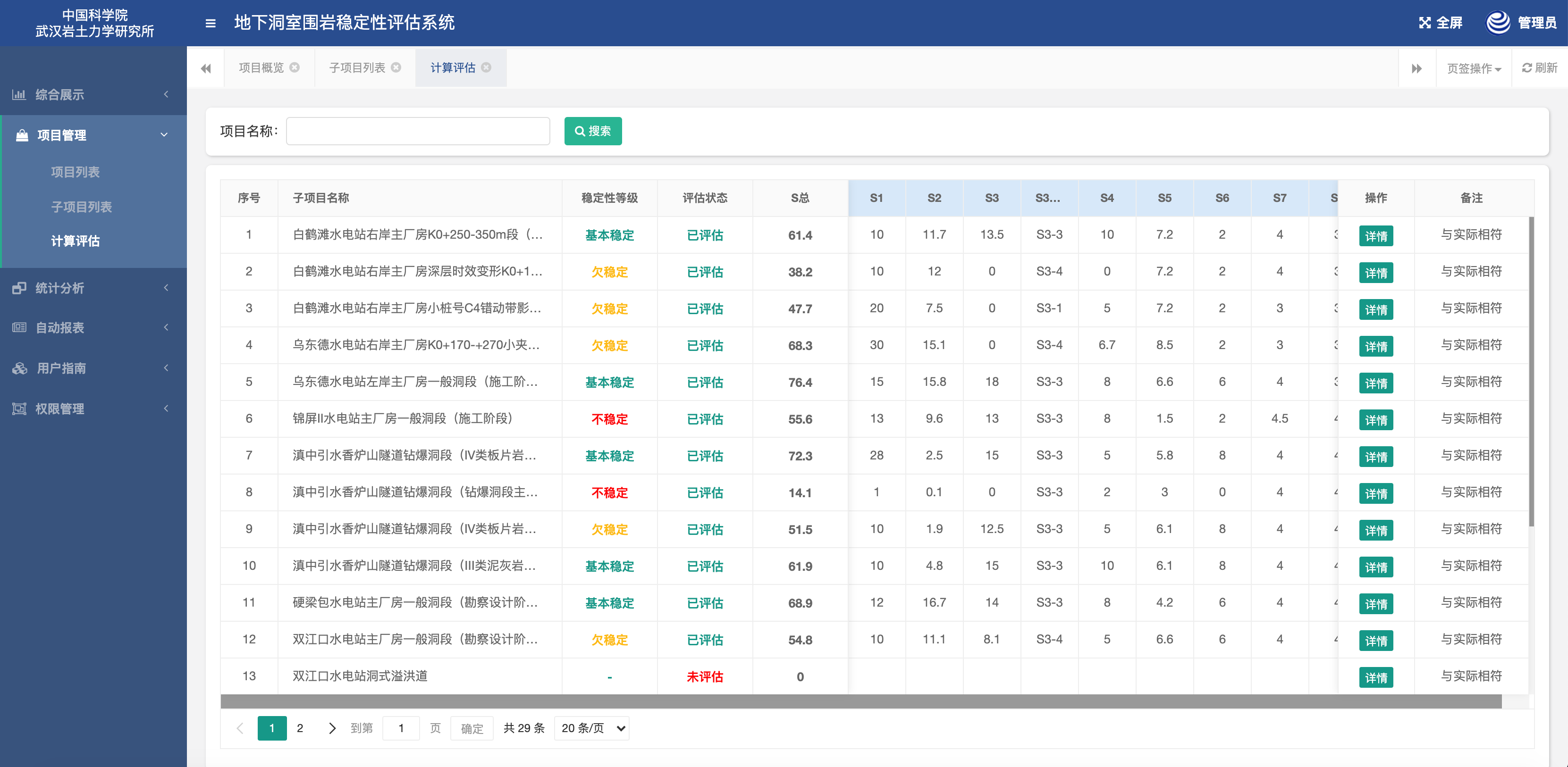Image resolution: width=1568 pixels, height=767 pixels.
Task: Switch to the 子项目列表 tab
Action: point(357,67)
